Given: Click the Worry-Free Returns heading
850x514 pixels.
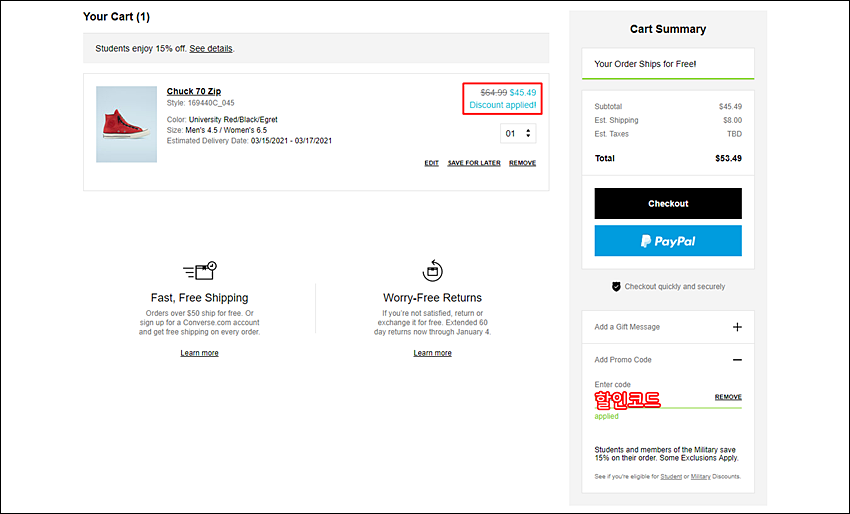Looking at the screenshot, I should click(432, 298).
